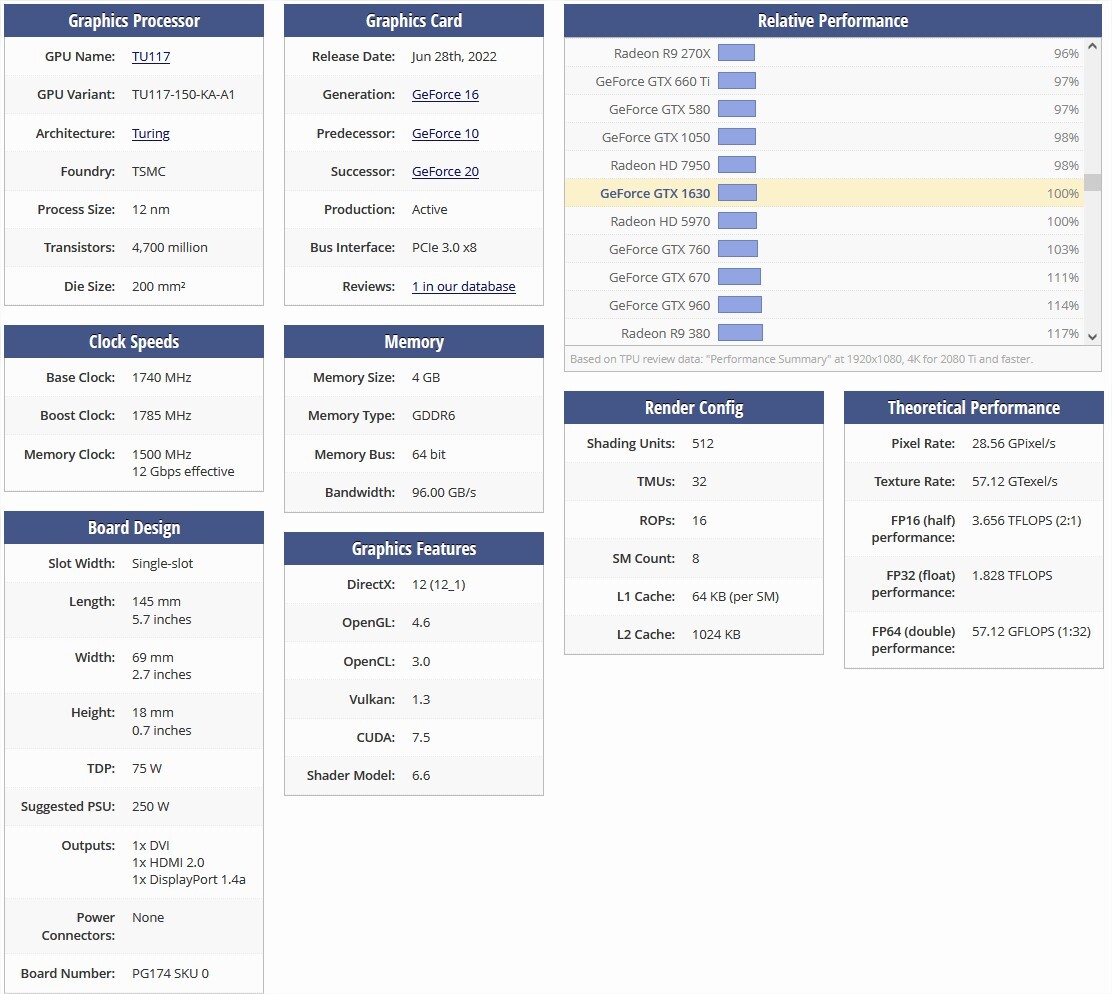1112x994 pixels.
Task: Click the scroll up arrow in Relative Performance
Action: (x=1093, y=46)
